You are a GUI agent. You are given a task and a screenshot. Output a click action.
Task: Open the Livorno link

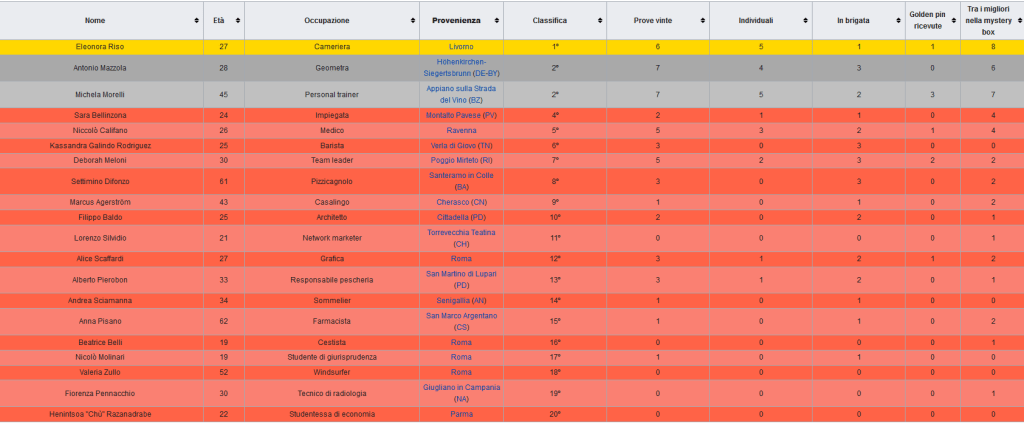(x=461, y=47)
